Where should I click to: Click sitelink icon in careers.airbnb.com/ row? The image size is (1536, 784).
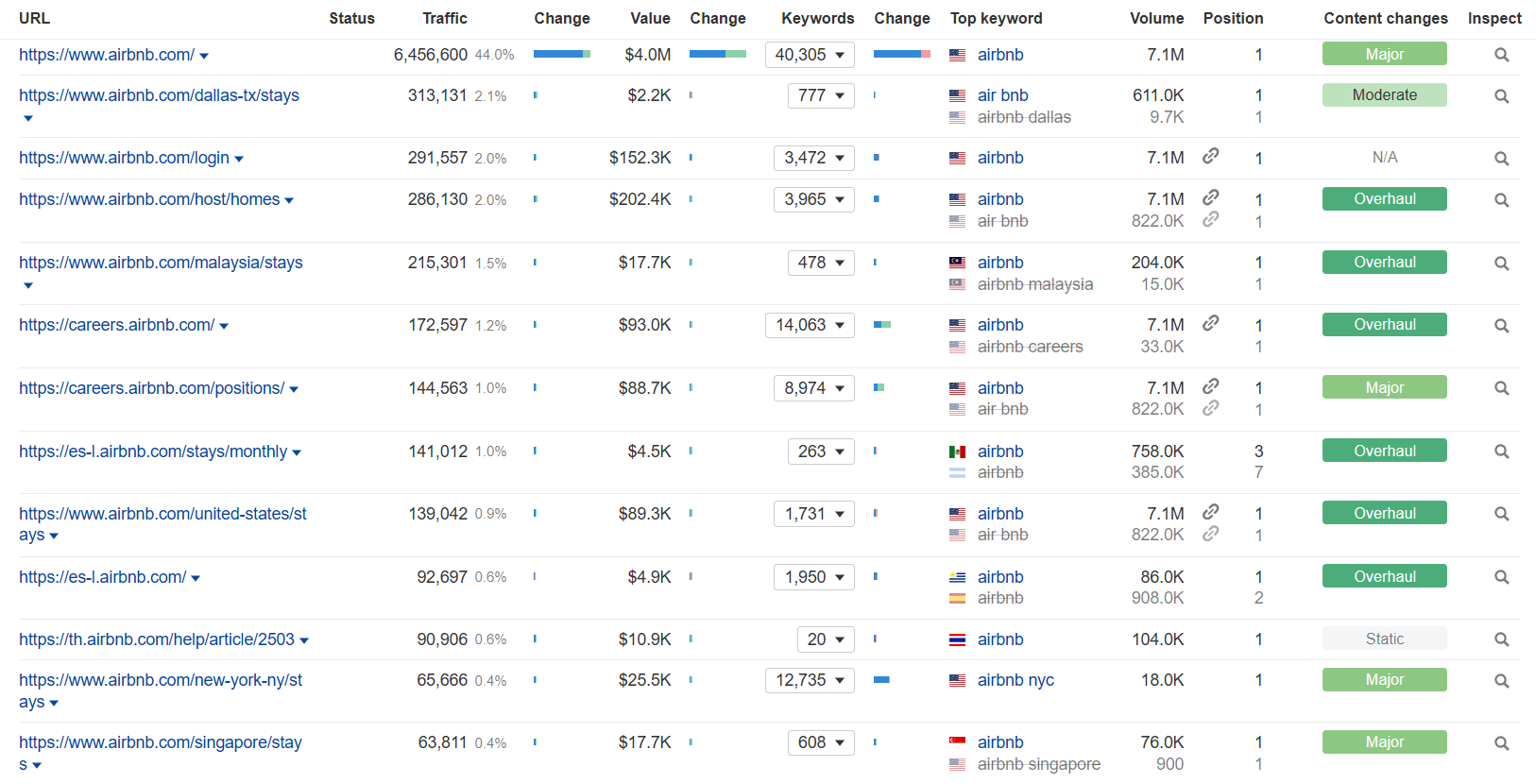point(1210,323)
